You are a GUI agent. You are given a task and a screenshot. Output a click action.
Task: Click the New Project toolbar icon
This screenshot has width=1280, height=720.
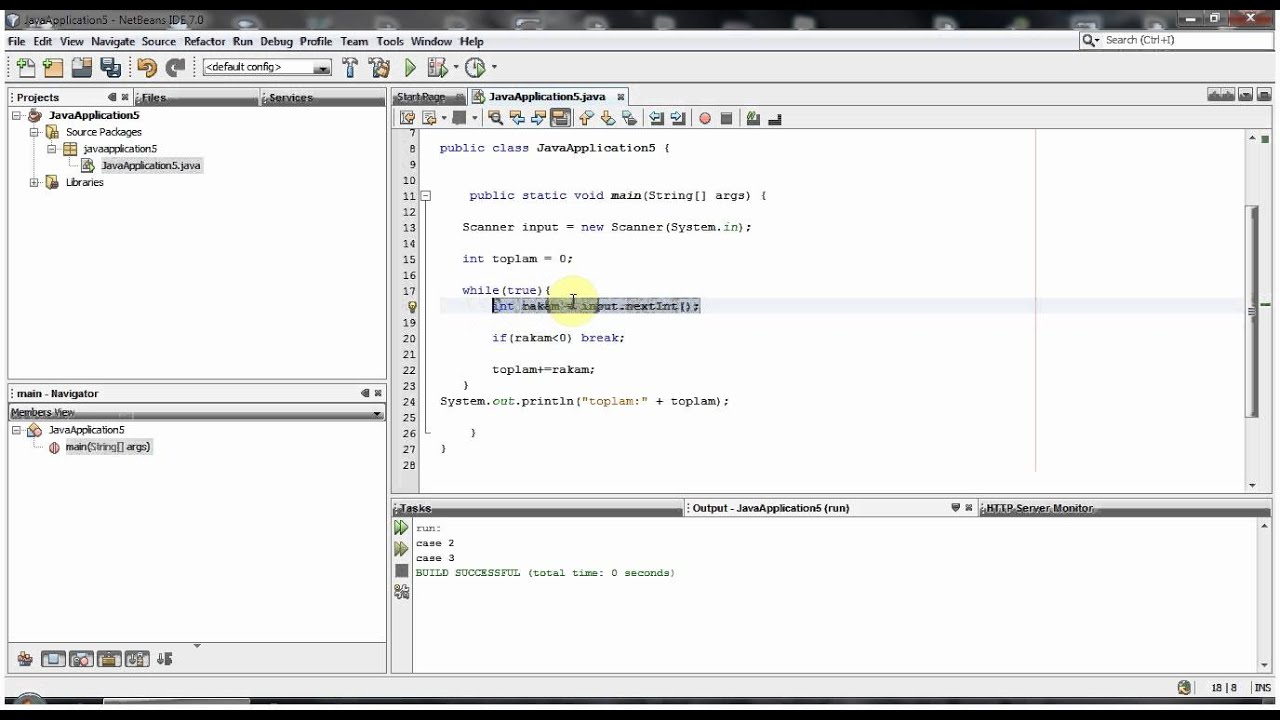click(53, 67)
